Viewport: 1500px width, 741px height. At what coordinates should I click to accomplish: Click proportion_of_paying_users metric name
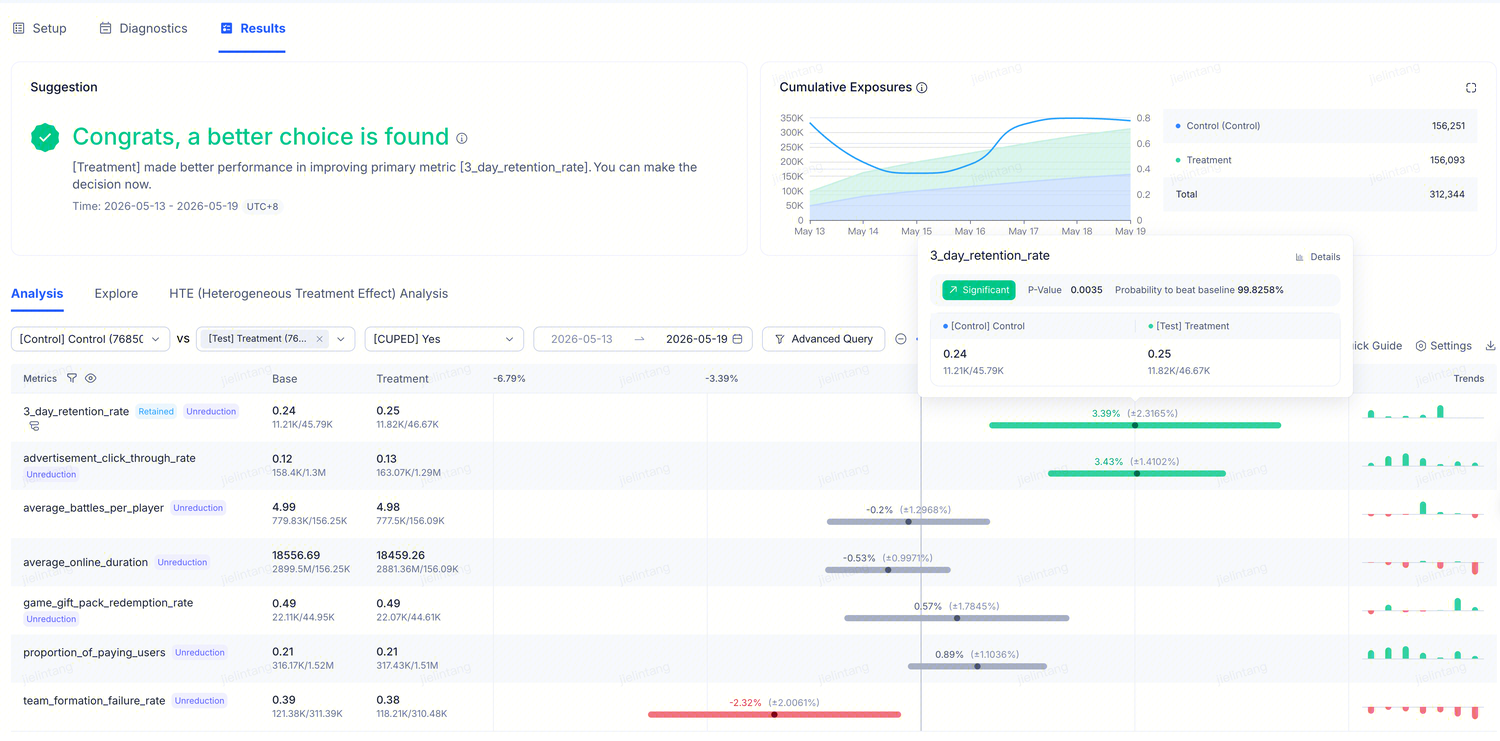[x=95, y=653]
